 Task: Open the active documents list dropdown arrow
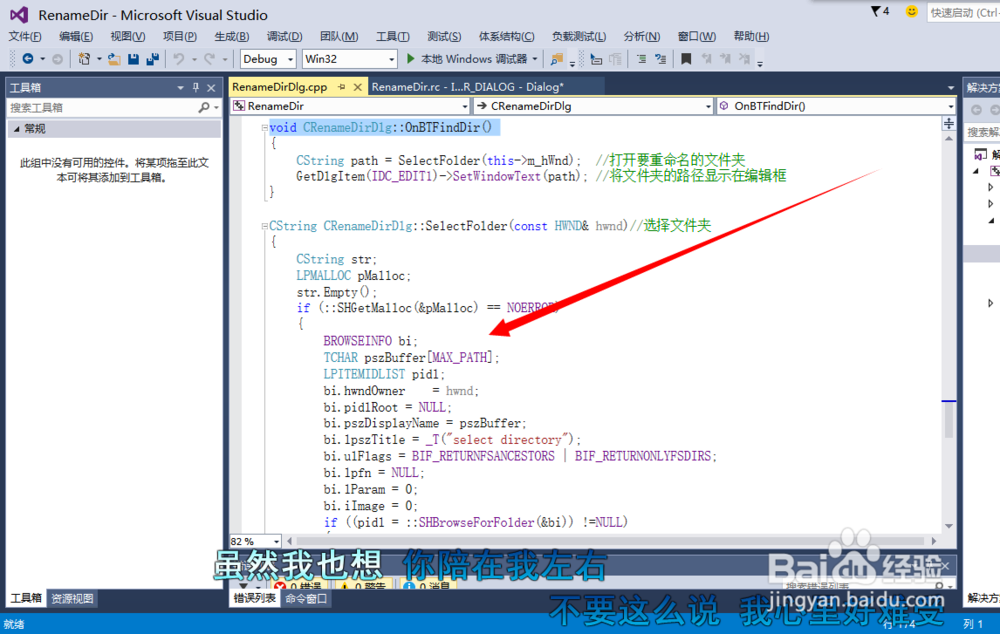950,87
